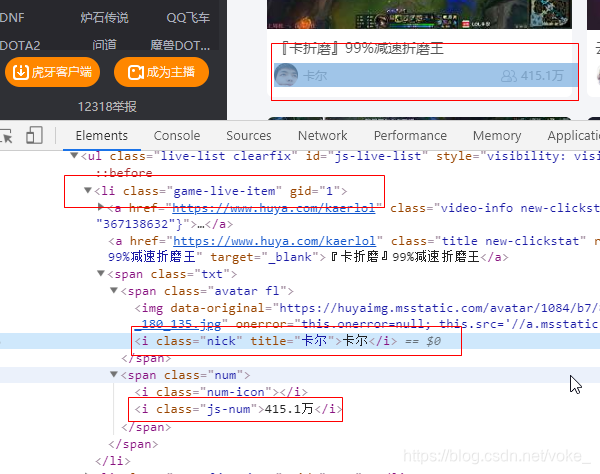Image resolution: width=600 pixels, height=474 pixels.
Task: Click the camera icon on 成为主播 button
Action: [x=135, y=72]
